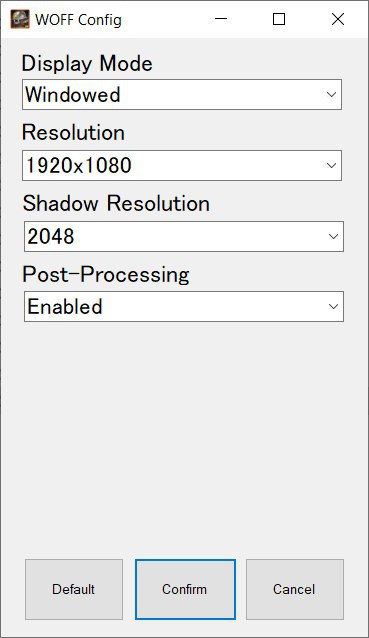Cancel the configuration changes

pos(295,589)
